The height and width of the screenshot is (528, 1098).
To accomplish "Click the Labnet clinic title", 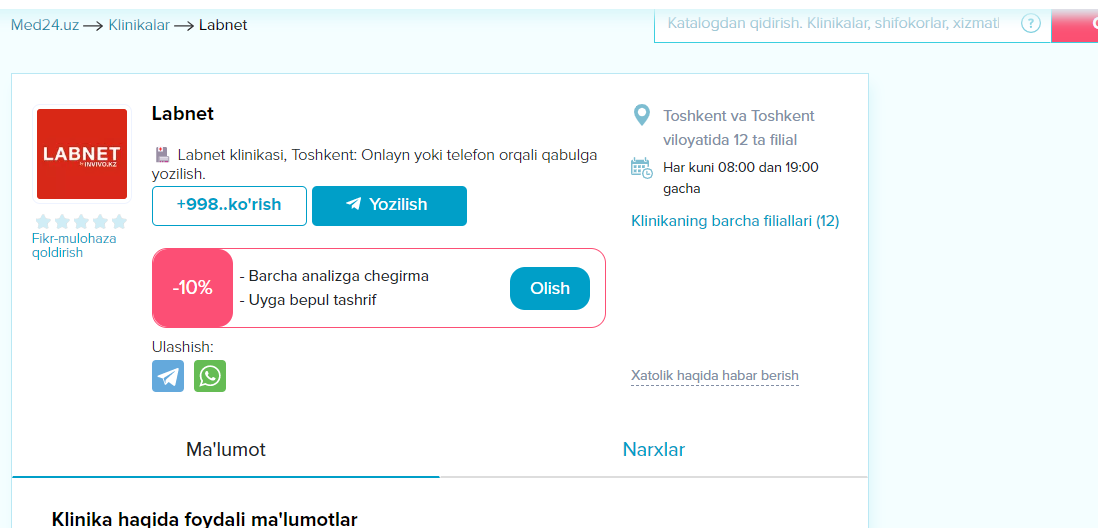I will [183, 114].
